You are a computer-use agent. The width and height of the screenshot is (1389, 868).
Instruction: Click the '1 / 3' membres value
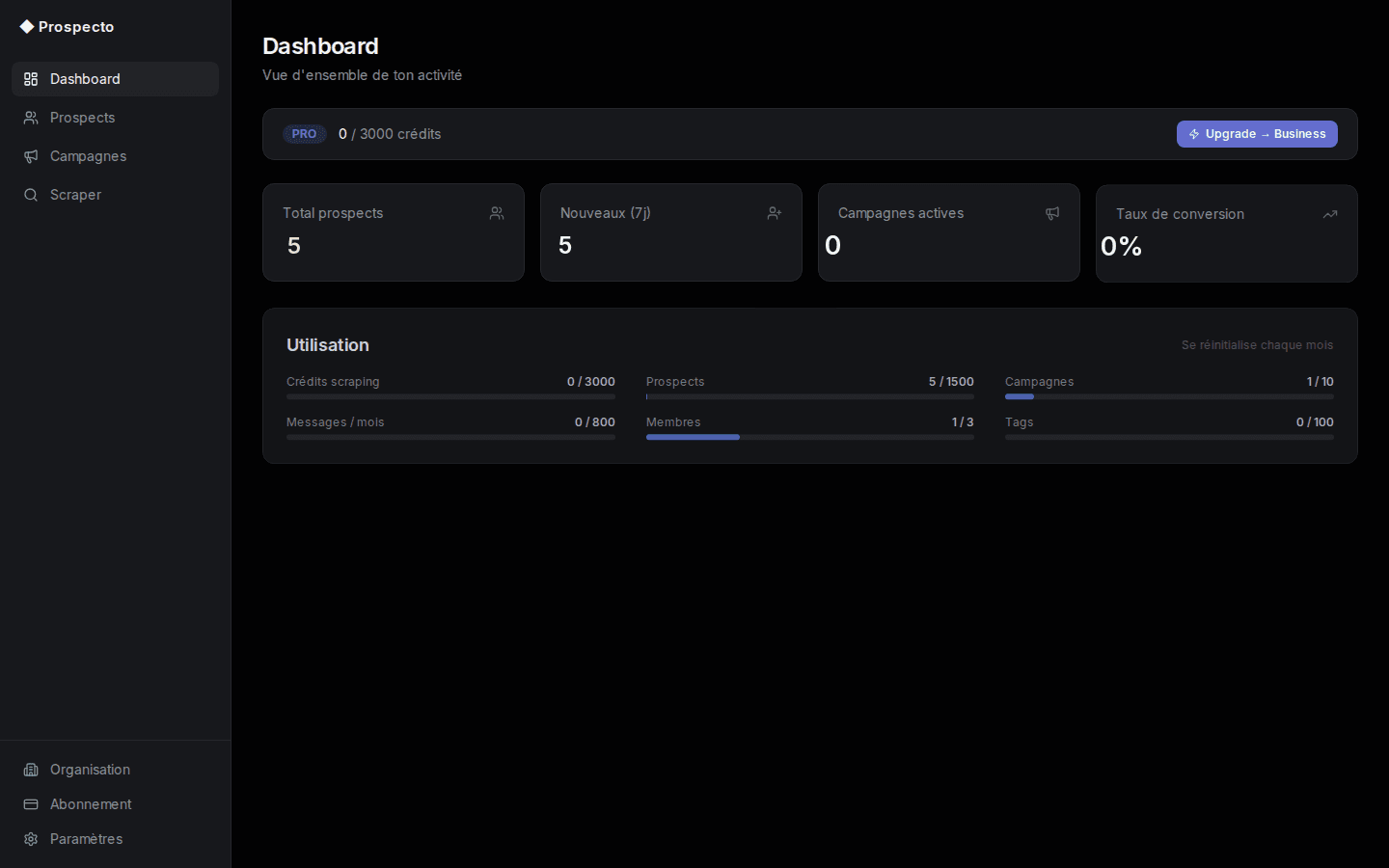[x=963, y=422]
